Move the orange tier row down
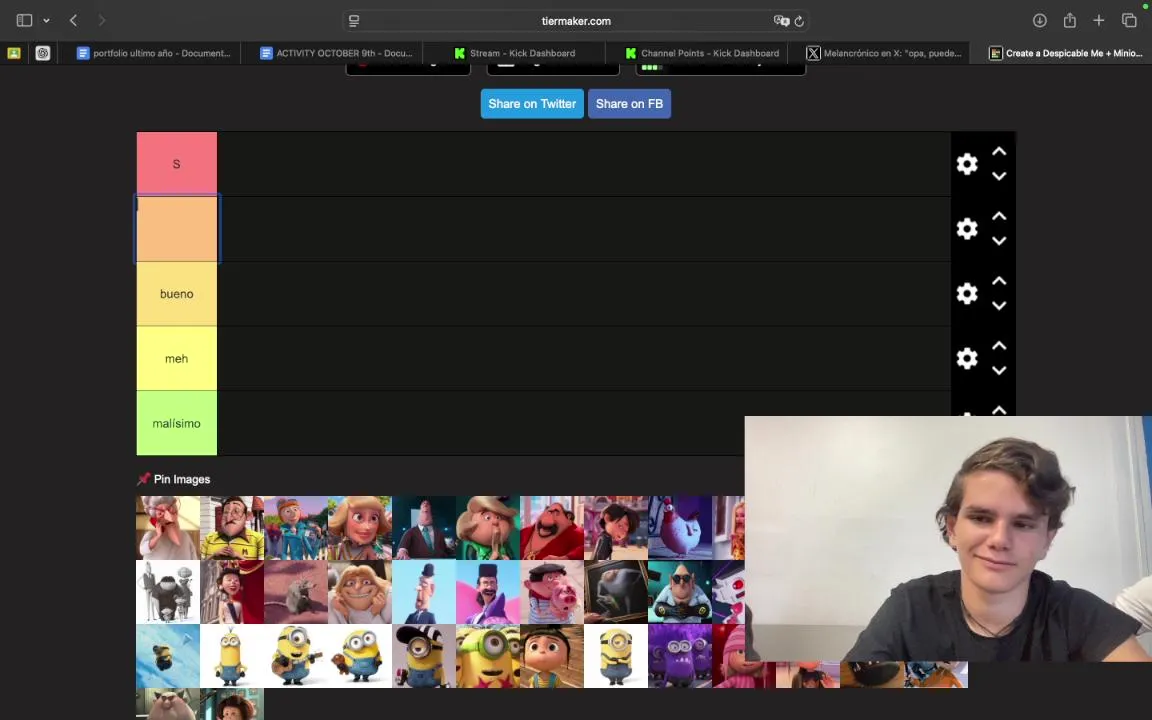1152x720 pixels. 998,241
